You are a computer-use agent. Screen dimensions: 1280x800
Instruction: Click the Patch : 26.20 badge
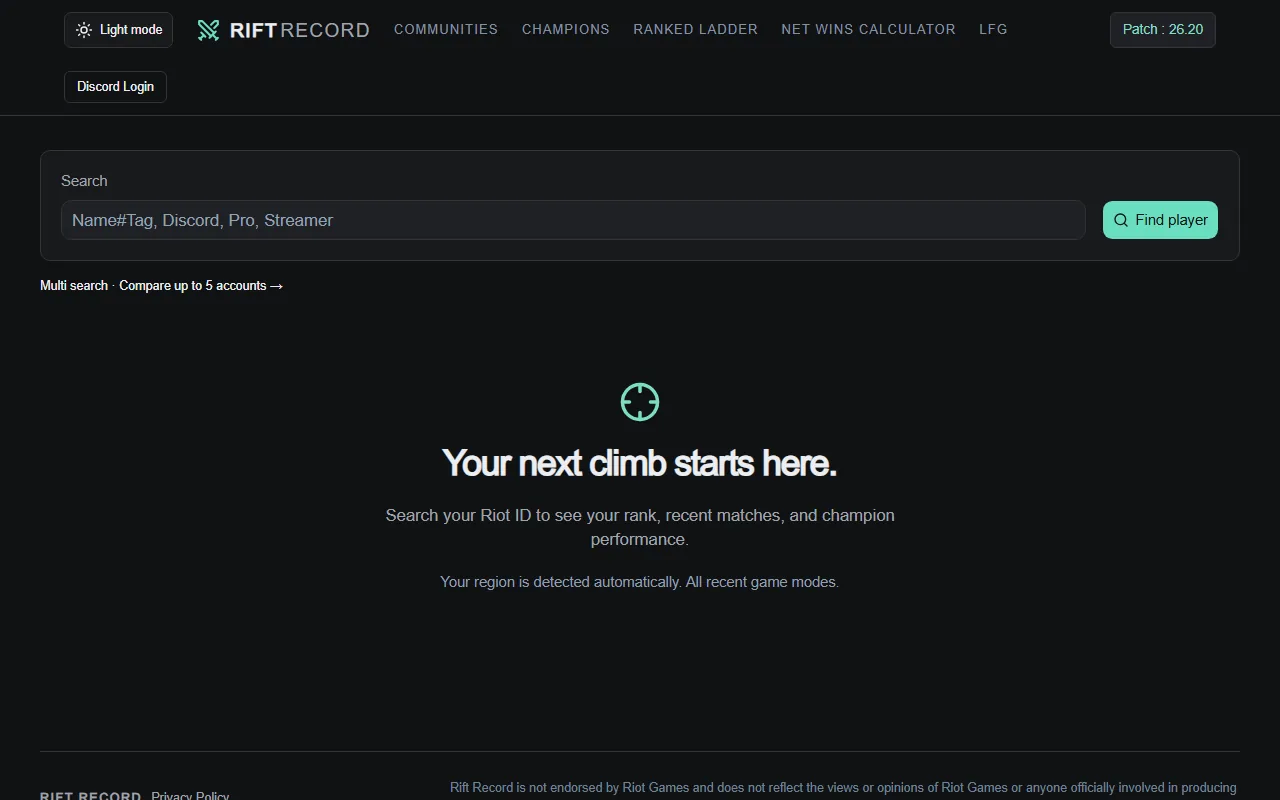(x=1162, y=30)
